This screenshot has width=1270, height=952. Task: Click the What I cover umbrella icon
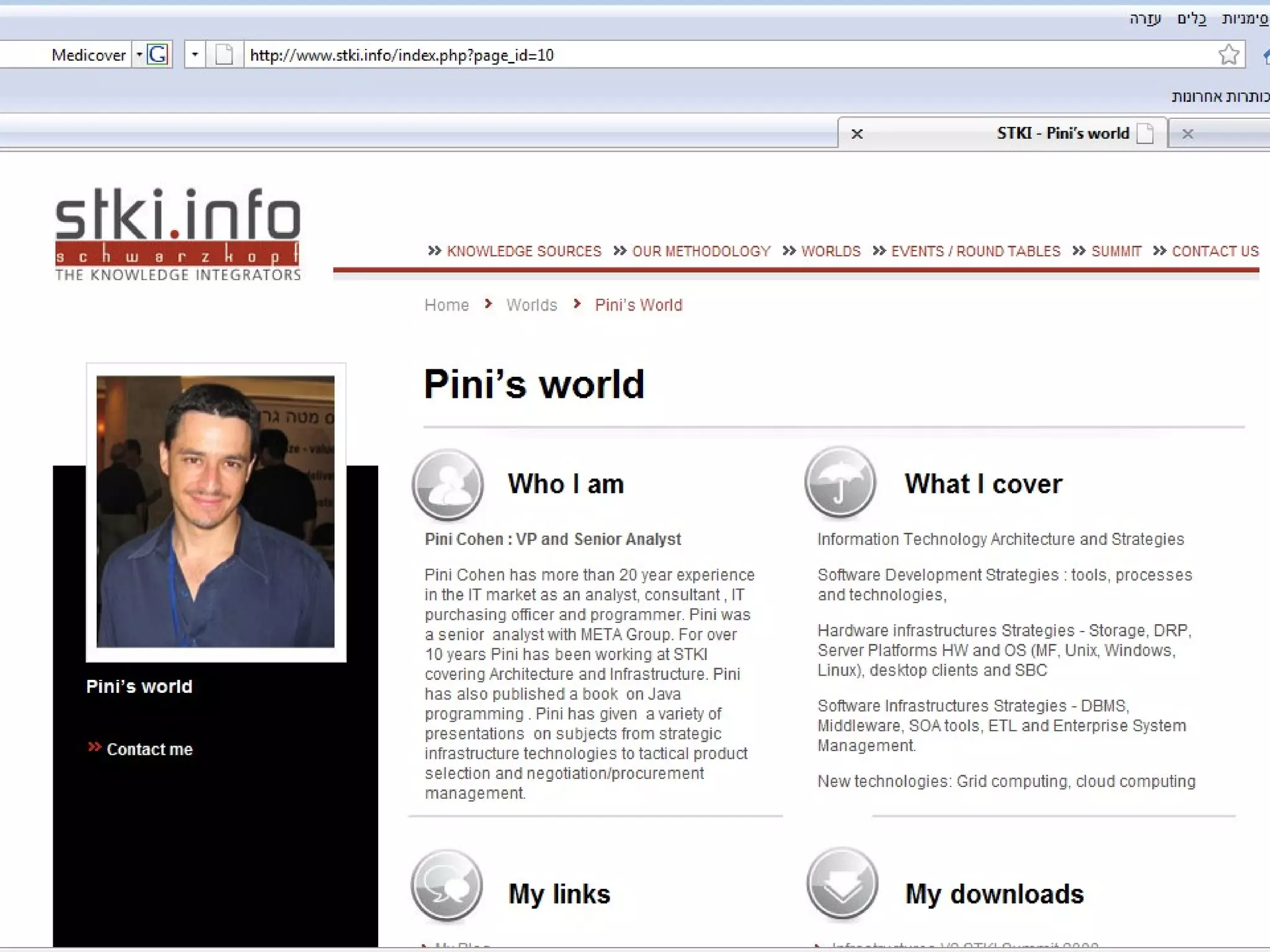click(x=840, y=482)
